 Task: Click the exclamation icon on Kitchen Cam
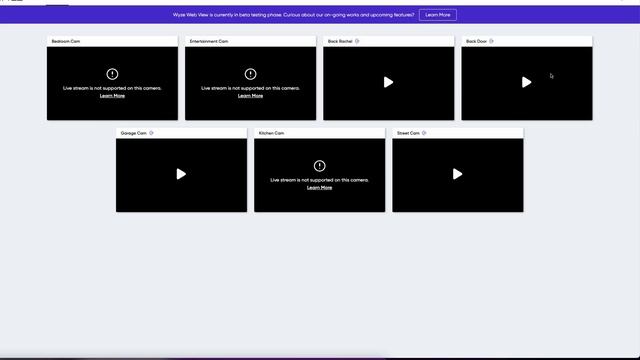click(x=319, y=166)
